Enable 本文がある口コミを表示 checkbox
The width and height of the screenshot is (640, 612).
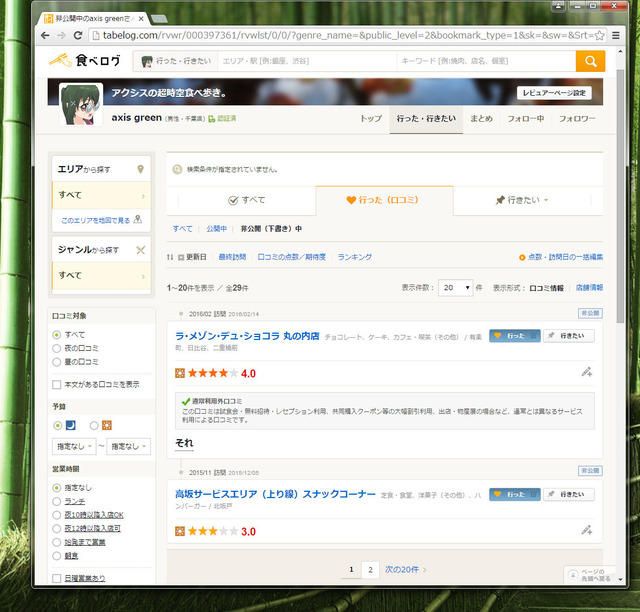pyautogui.click(x=56, y=383)
